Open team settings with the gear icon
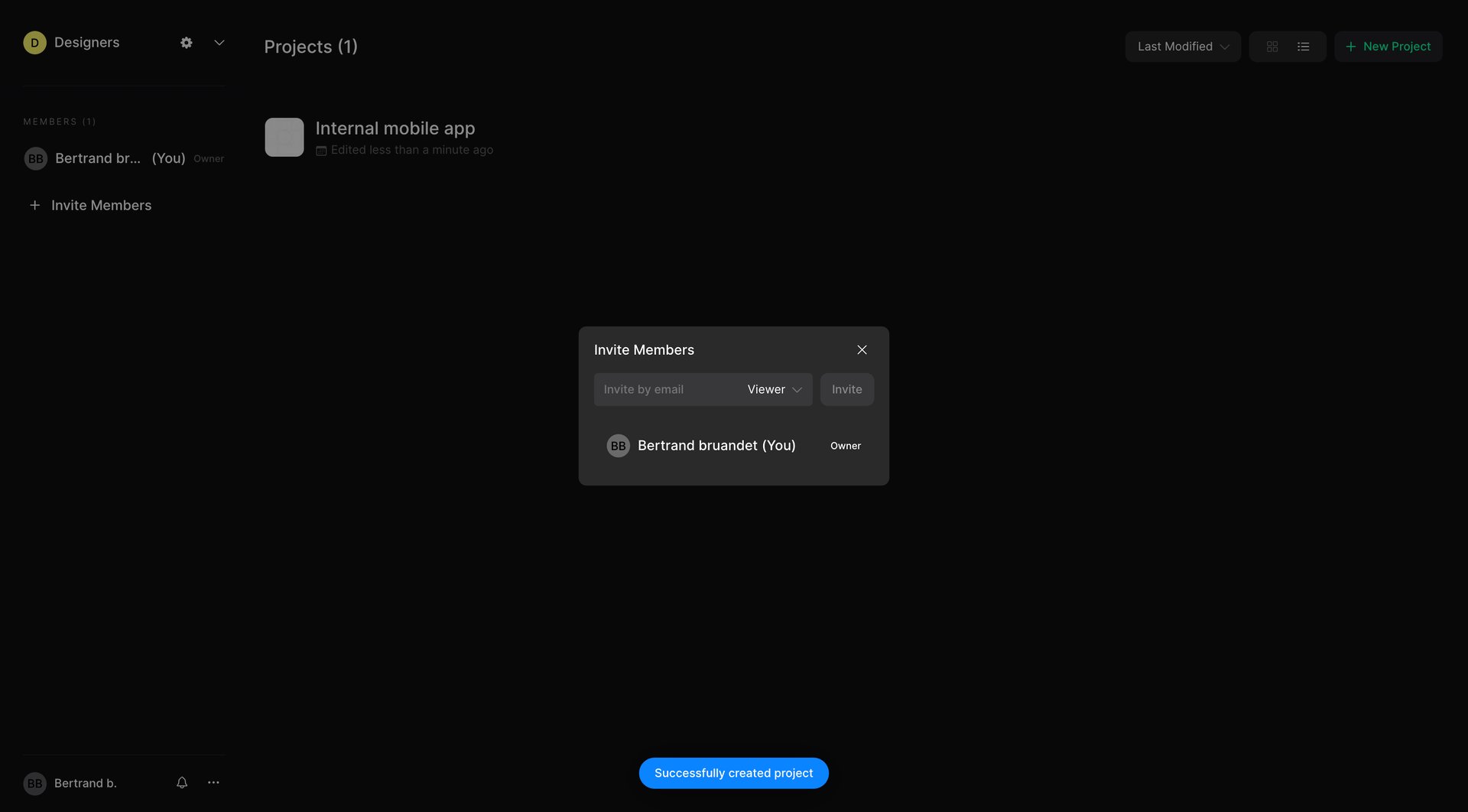The width and height of the screenshot is (1468, 812). coord(186,42)
